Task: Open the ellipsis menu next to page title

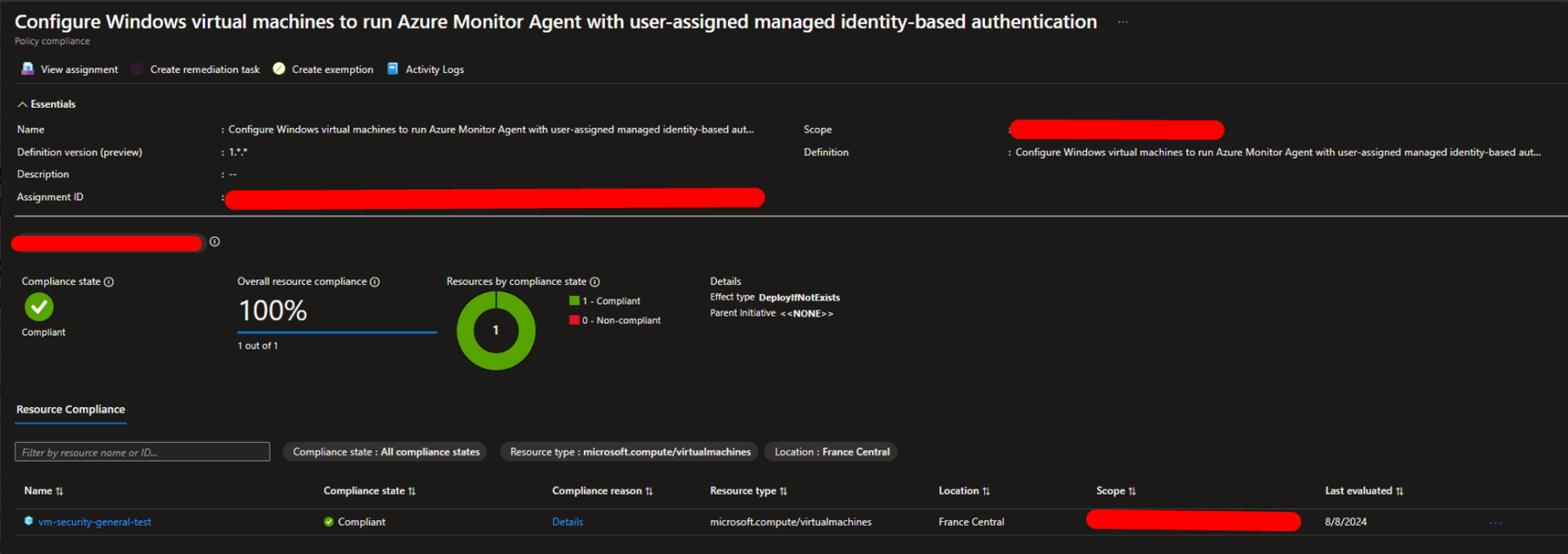Action: pos(1123,22)
